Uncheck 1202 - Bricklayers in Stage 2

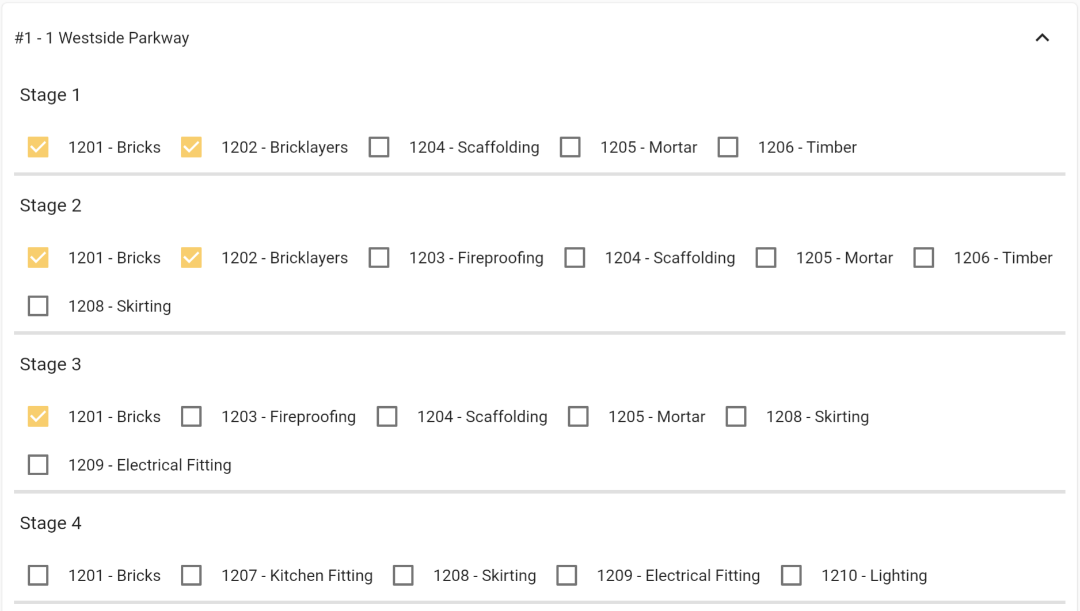(x=191, y=258)
